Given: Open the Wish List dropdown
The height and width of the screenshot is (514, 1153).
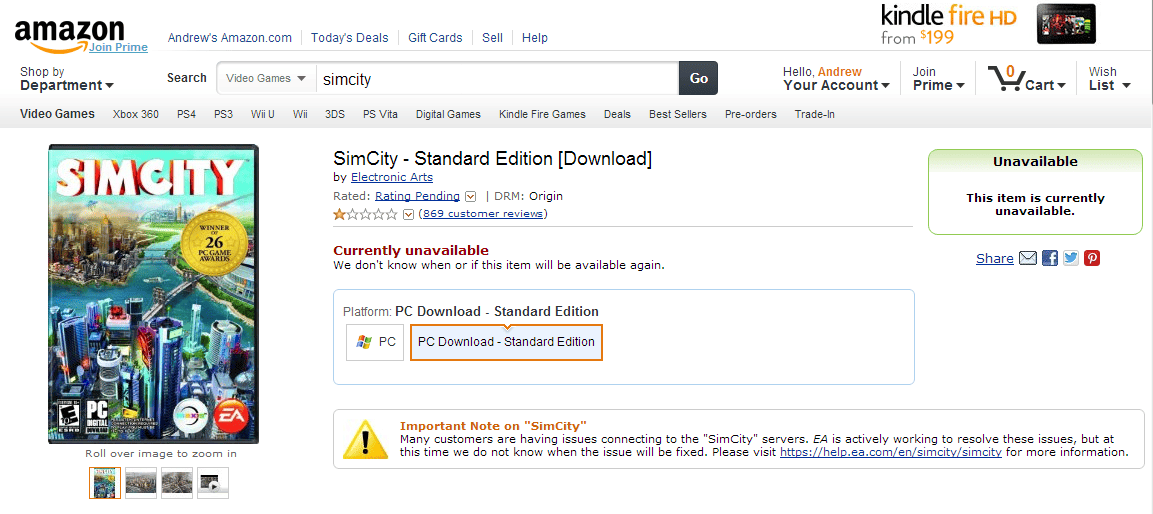Looking at the screenshot, I should (1110, 78).
